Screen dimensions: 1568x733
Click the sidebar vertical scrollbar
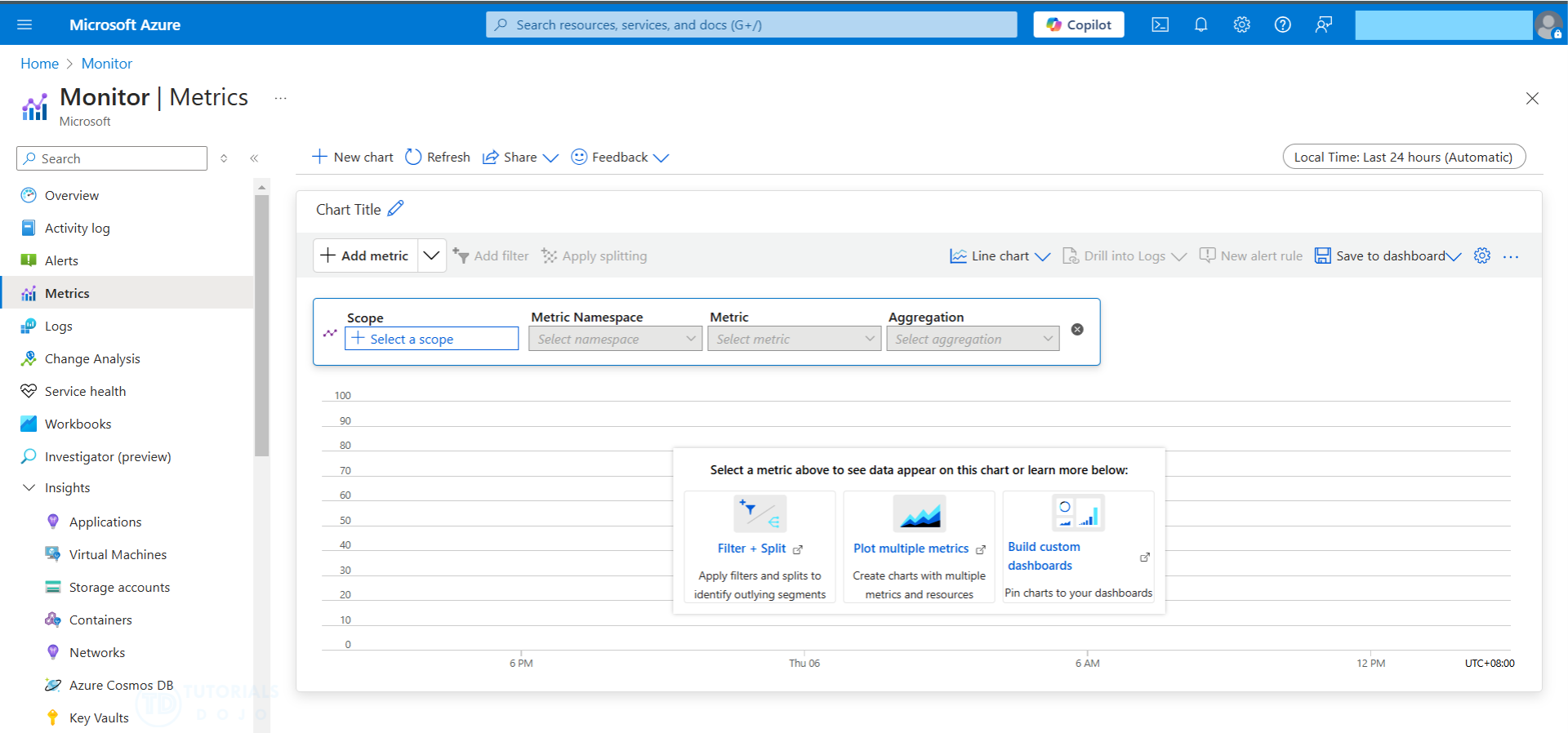coord(261,327)
